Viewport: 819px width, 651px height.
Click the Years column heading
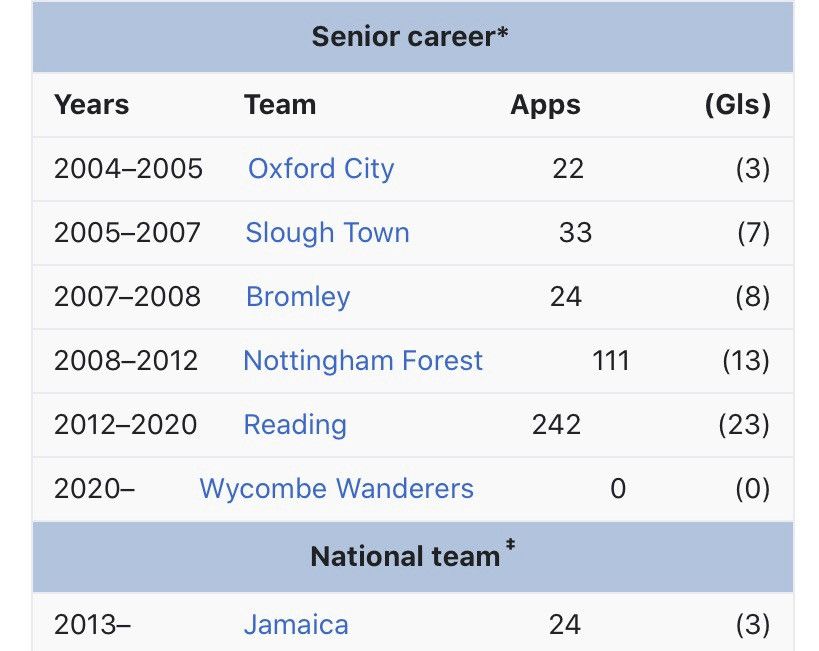[x=91, y=104]
